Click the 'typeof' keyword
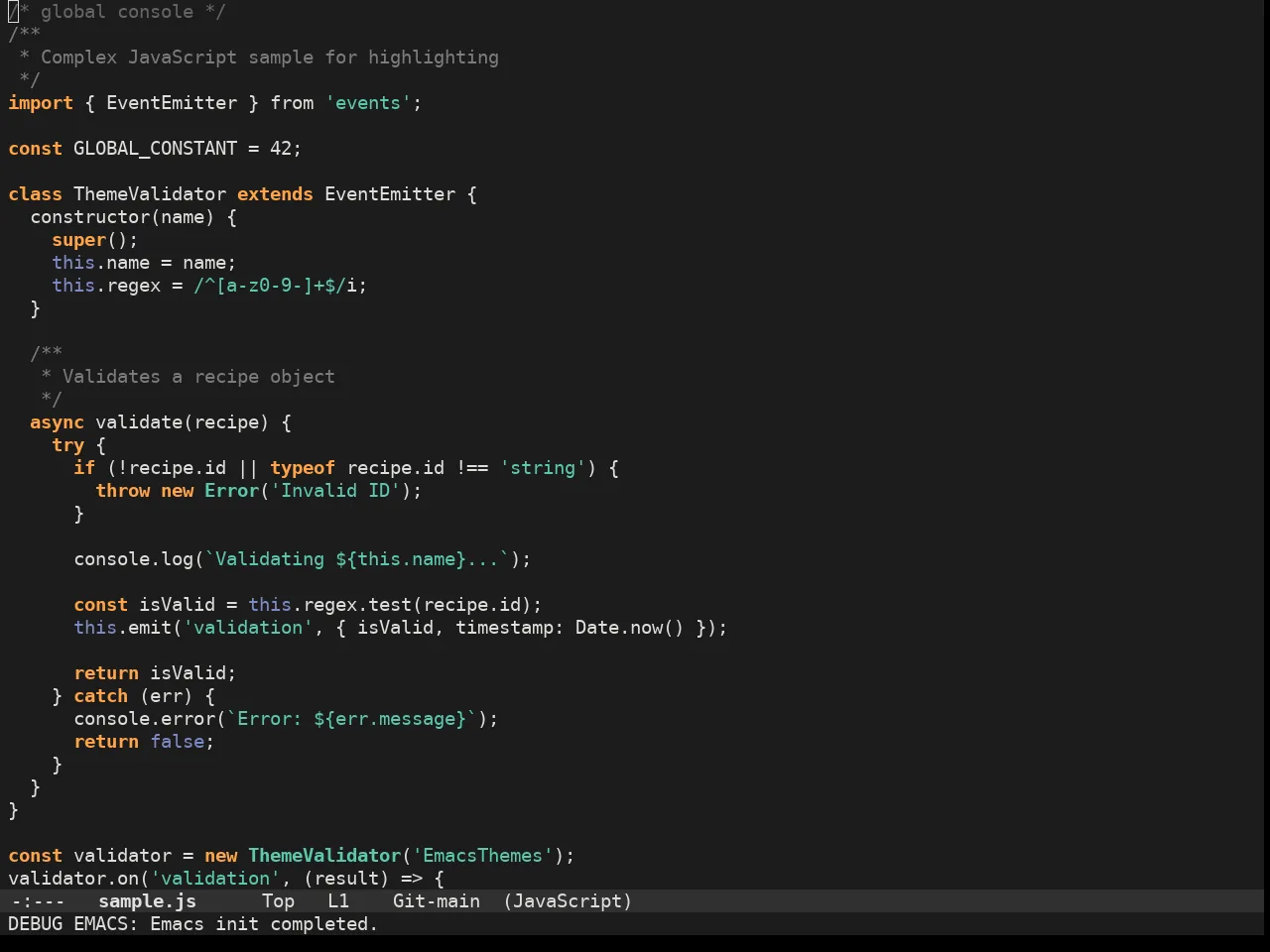 (x=303, y=468)
